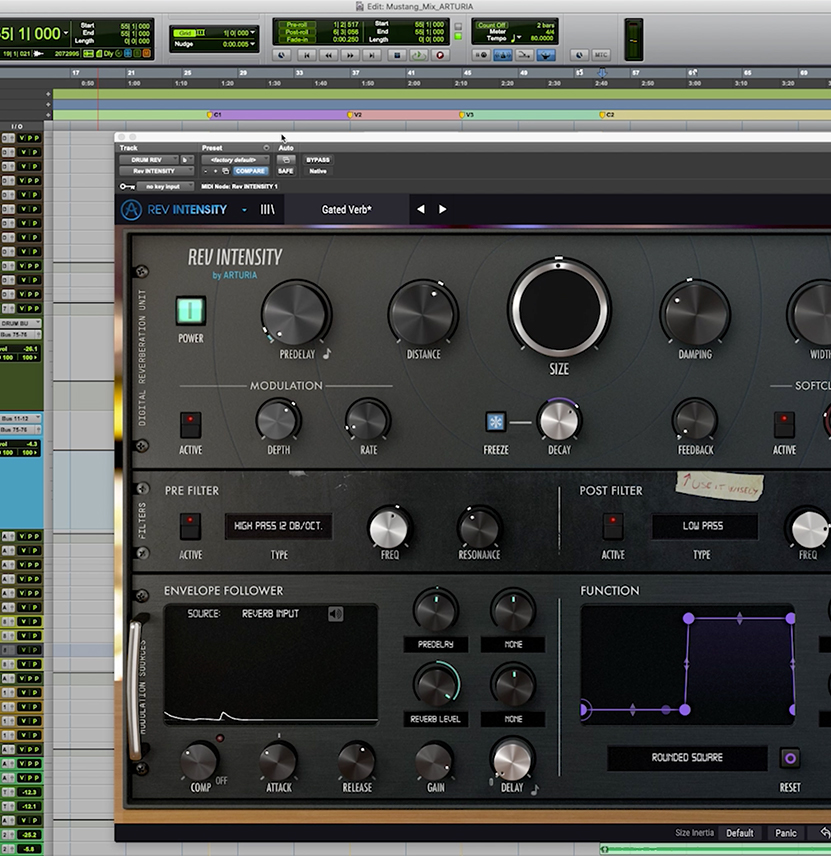This screenshot has height=856, width=831.
Task: Toggle plugin BYPASS button
Action: pos(318,160)
